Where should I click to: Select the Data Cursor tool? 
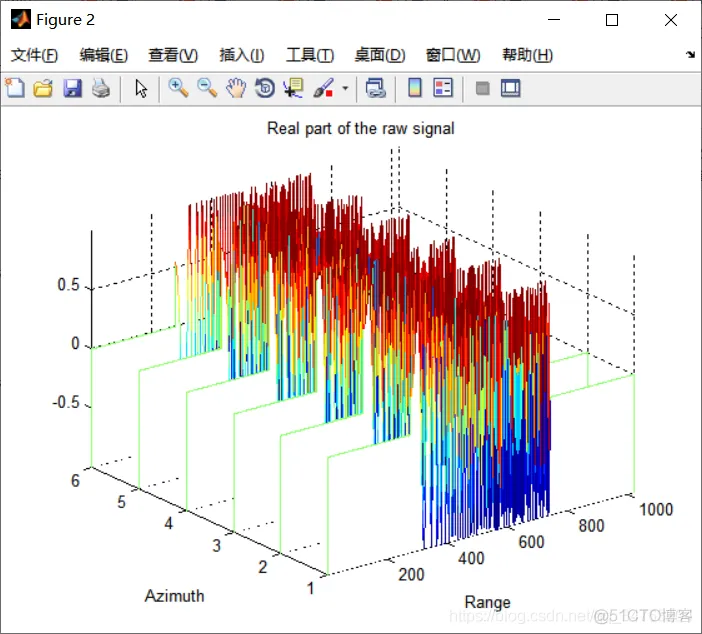click(x=294, y=88)
